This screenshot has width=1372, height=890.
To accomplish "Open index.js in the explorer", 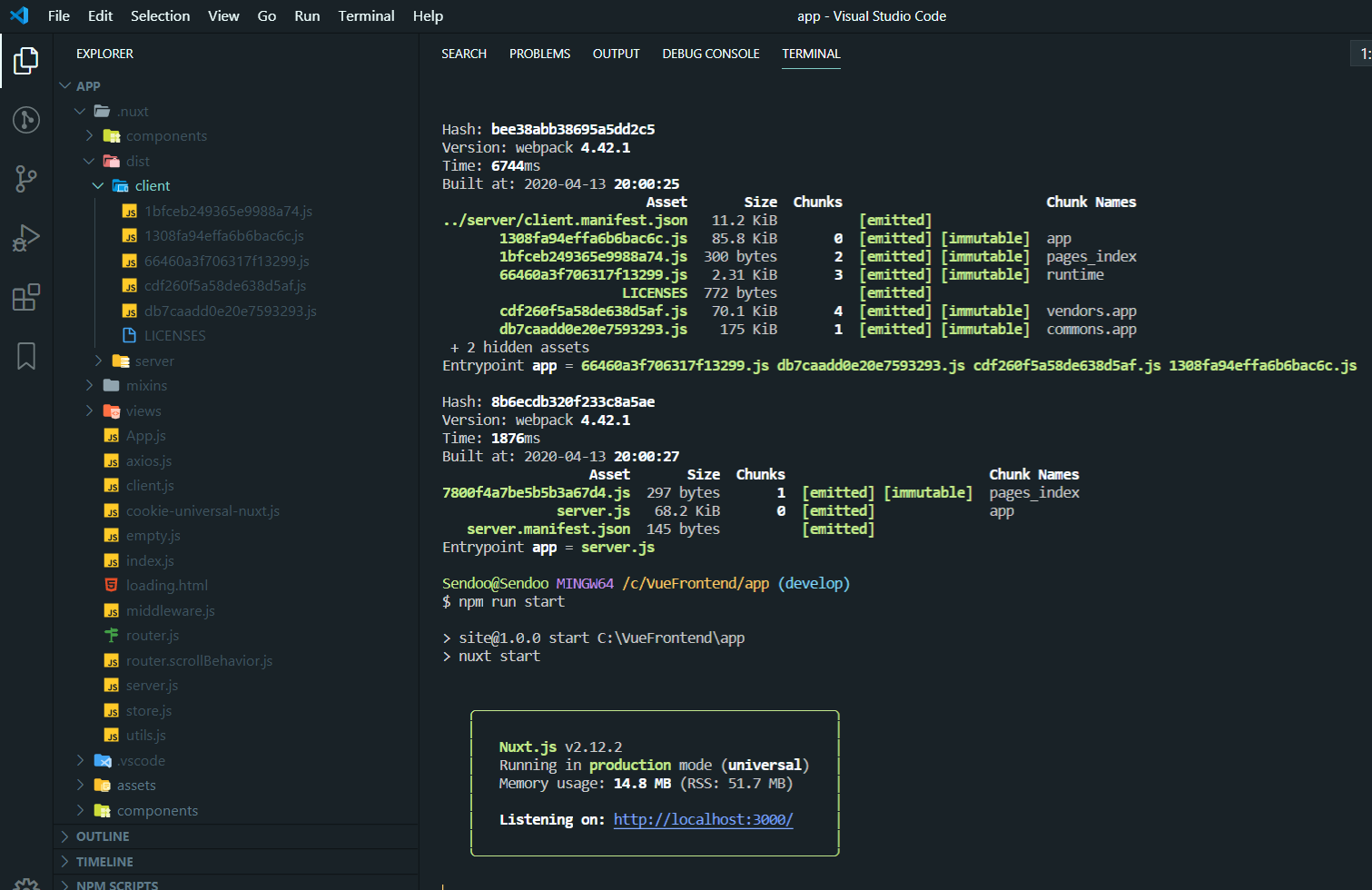I will click(x=150, y=560).
